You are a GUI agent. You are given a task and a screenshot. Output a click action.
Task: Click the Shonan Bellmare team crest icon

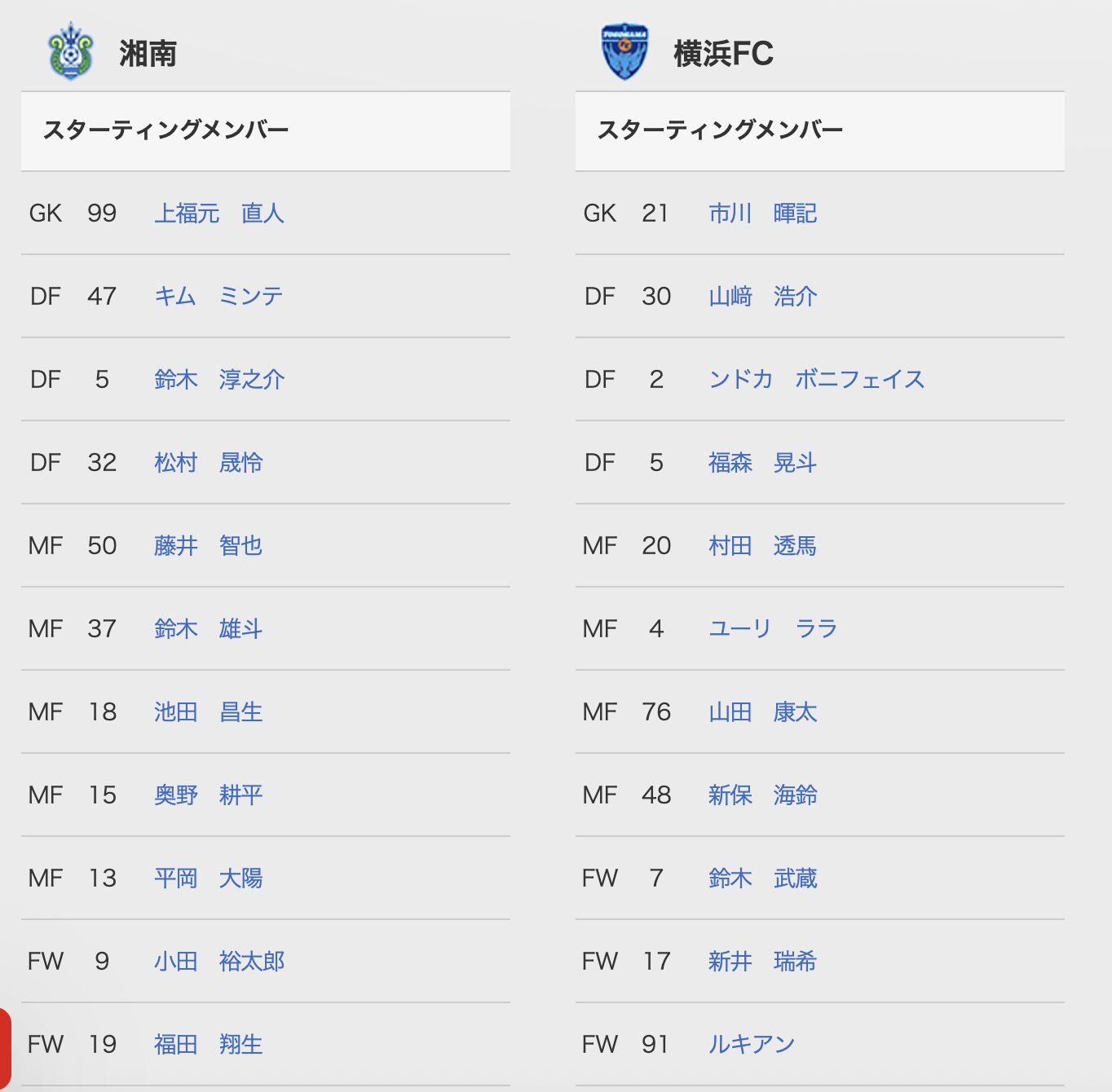coord(70,52)
